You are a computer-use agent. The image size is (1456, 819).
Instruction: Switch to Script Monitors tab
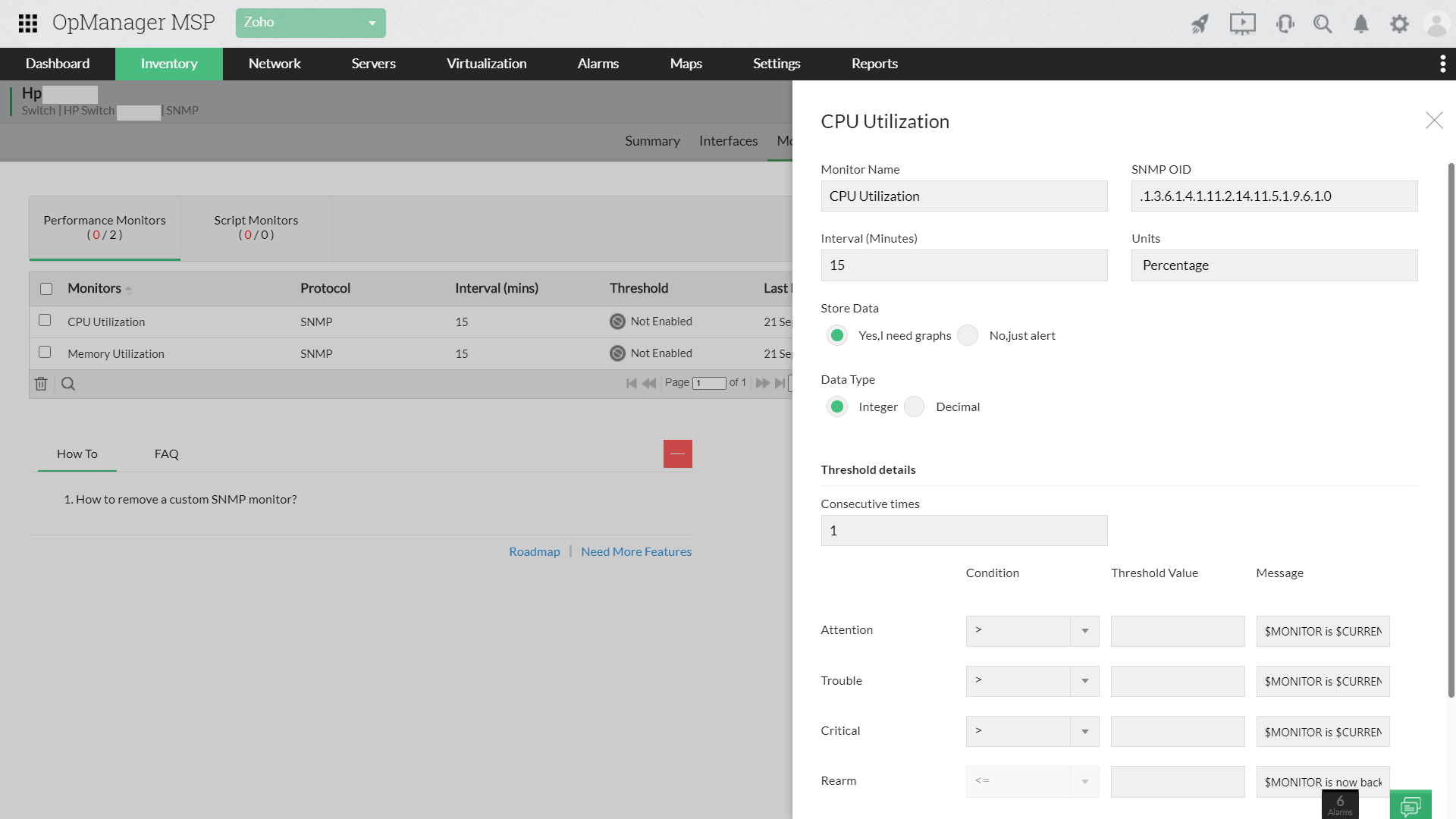pyautogui.click(x=256, y=227)
